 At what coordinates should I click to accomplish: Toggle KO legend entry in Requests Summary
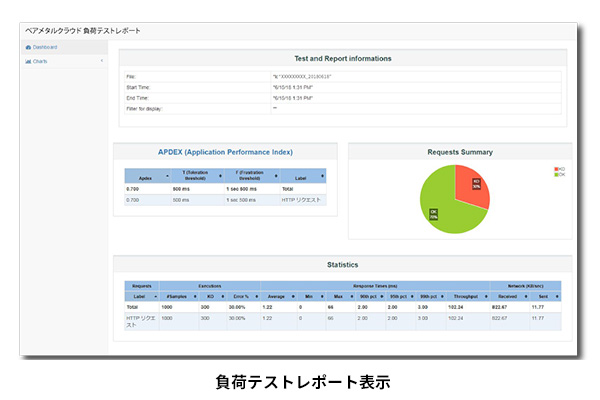click(560, 169)
